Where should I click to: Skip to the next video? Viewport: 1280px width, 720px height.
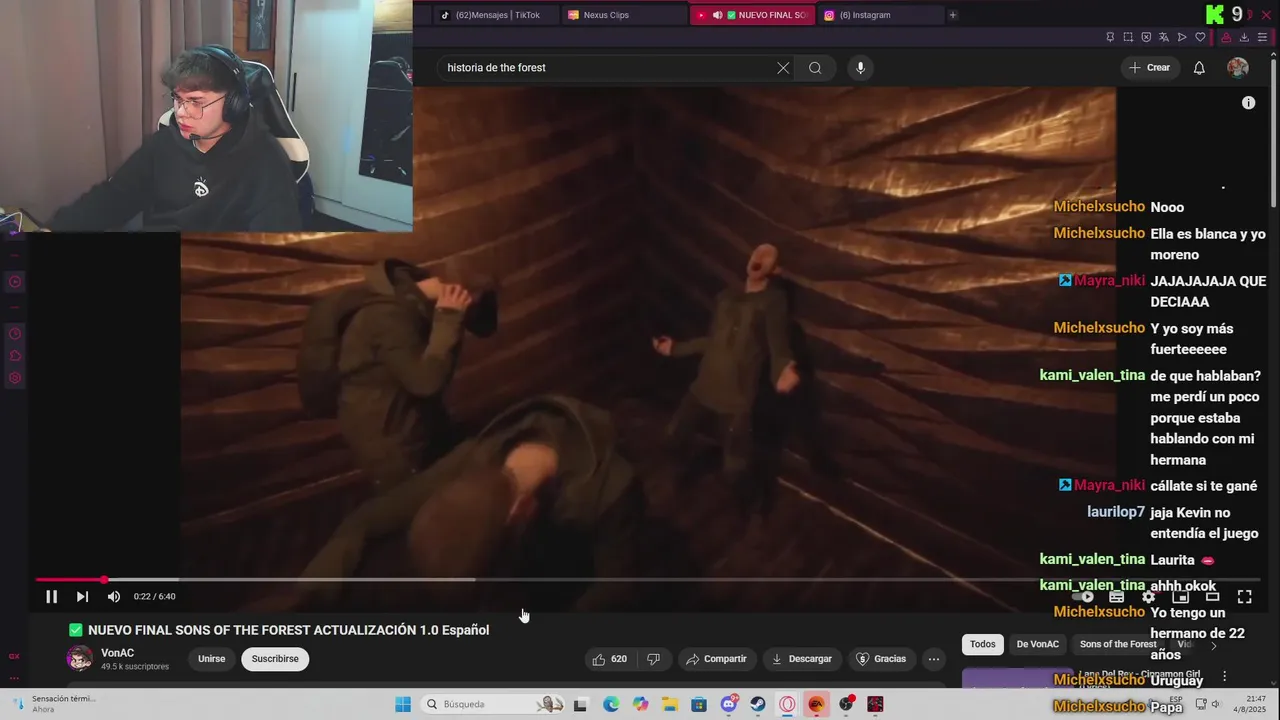click(82, 597)
